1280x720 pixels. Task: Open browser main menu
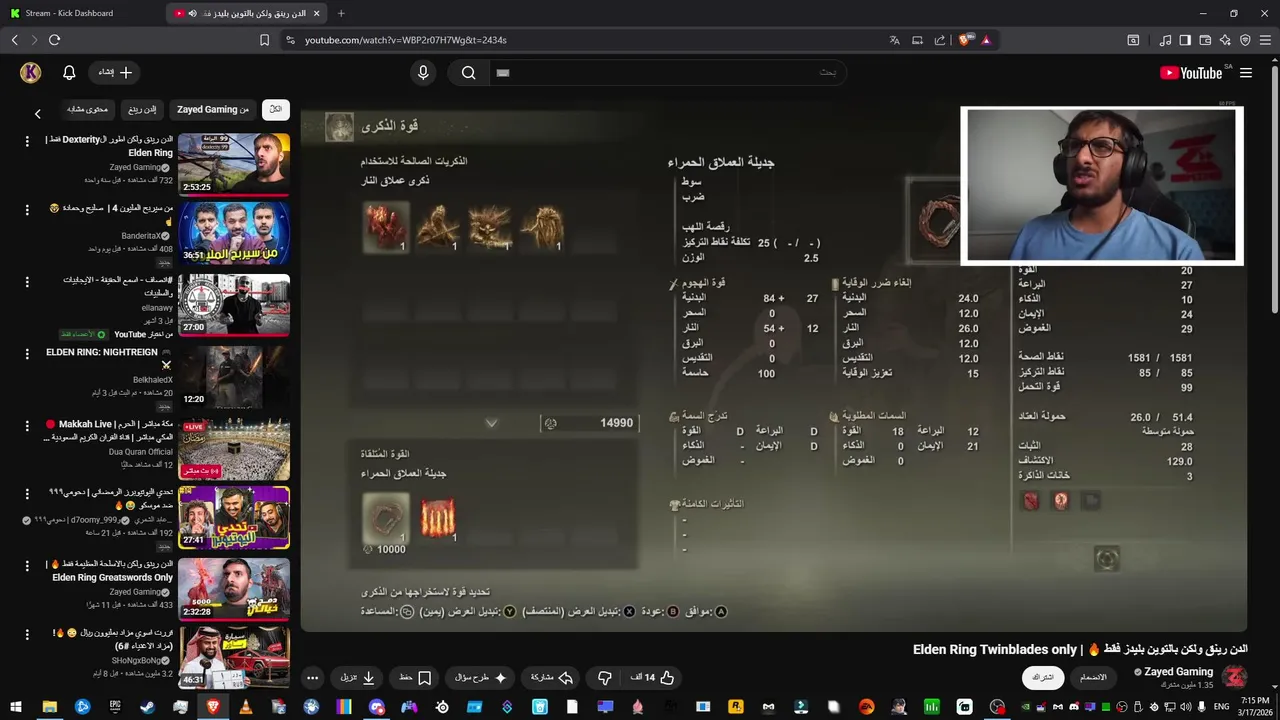point(1265,40)
